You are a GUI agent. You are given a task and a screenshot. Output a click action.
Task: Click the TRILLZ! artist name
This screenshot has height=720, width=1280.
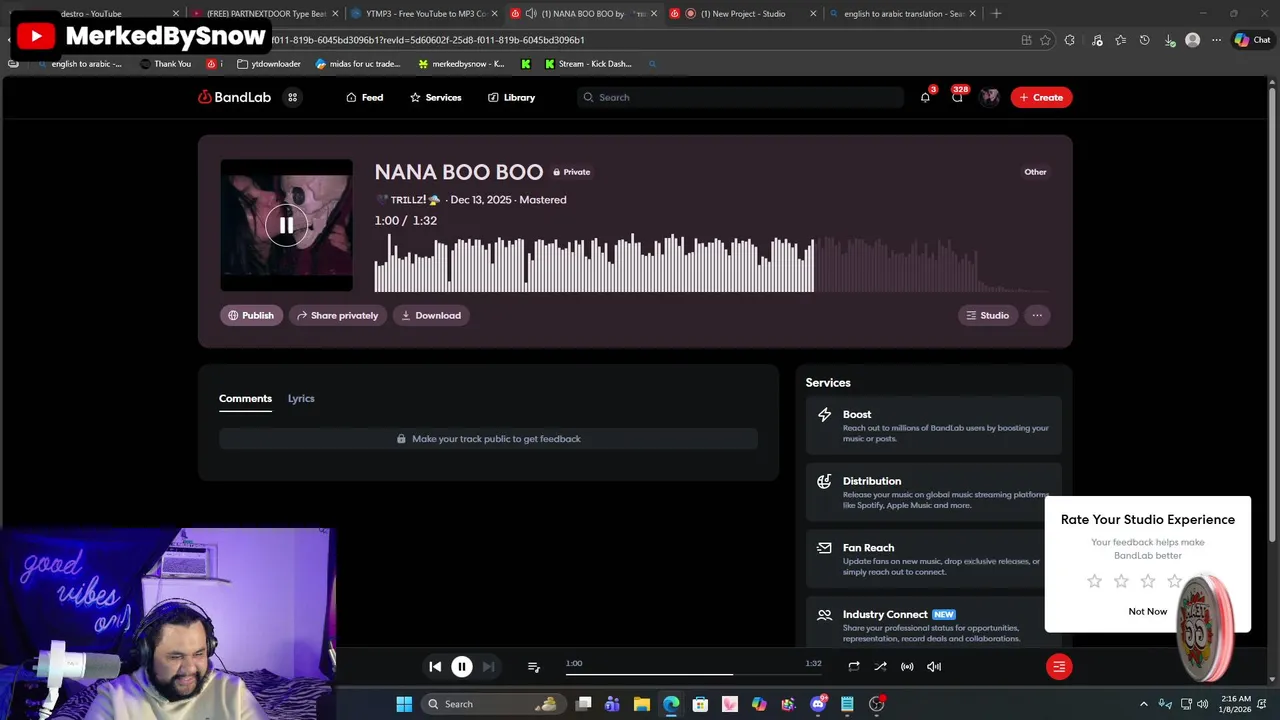(408, 200)
